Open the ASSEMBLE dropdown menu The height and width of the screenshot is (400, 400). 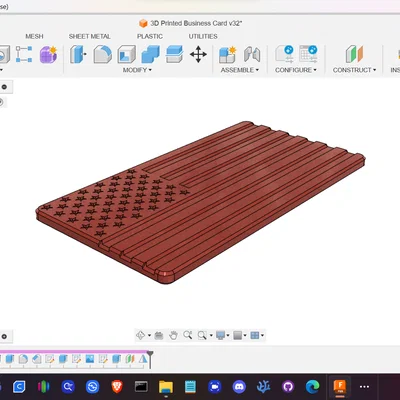pyautogui.click(x=239, y=70)
